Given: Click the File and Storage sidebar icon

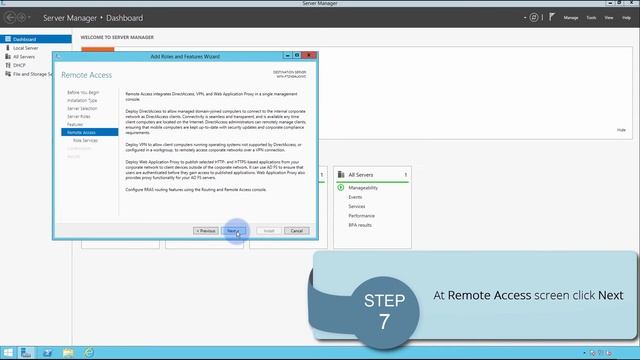Looking at the screenshot, I should (8, 74).
